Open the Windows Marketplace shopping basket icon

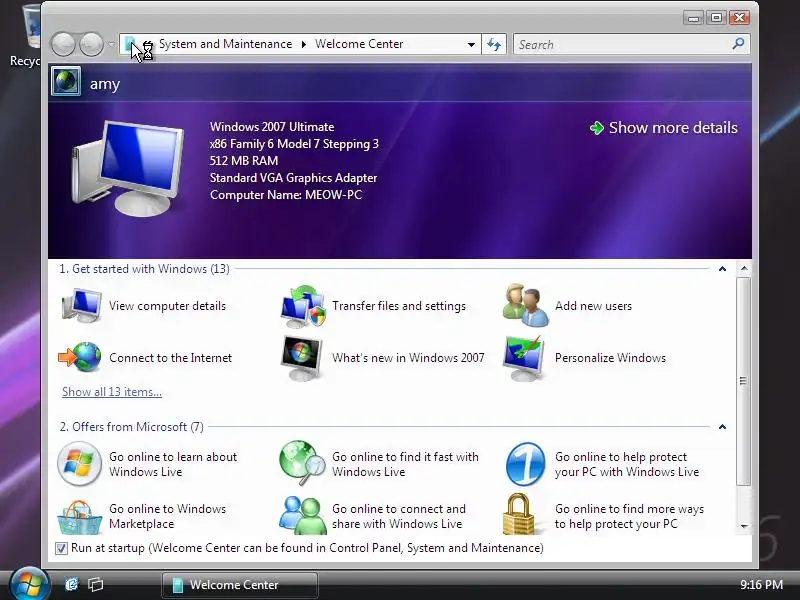(79, 517)
